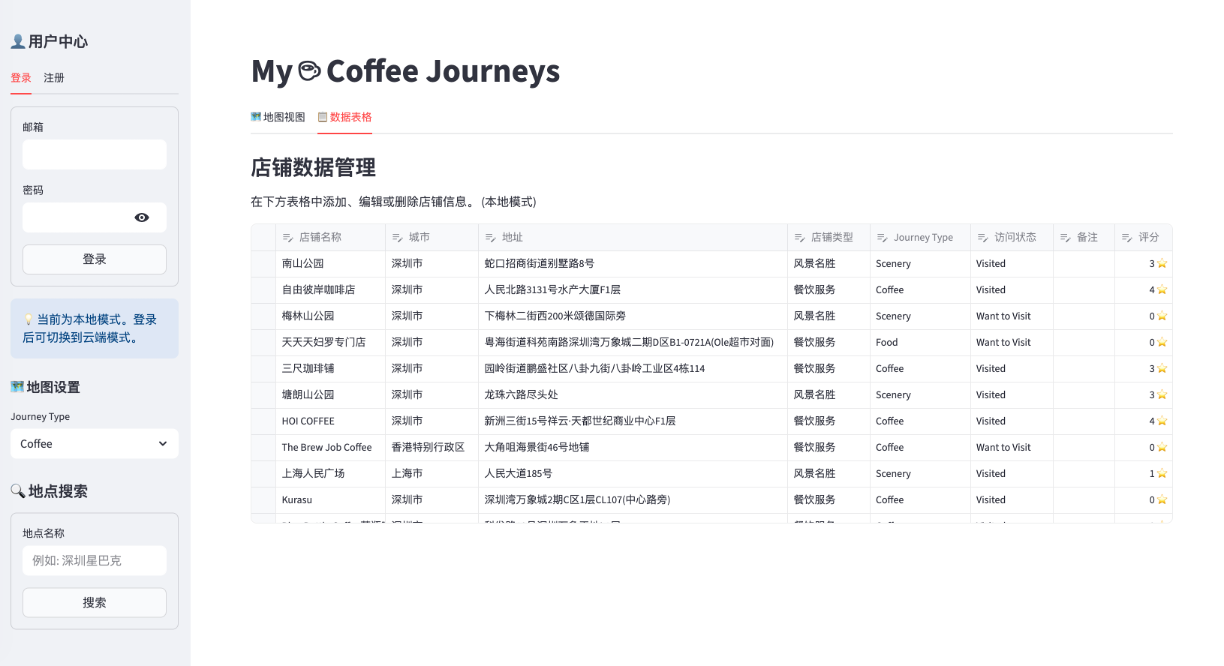Click the 地点名称 search input field
Screen dimensions: 1224x666
94,561
